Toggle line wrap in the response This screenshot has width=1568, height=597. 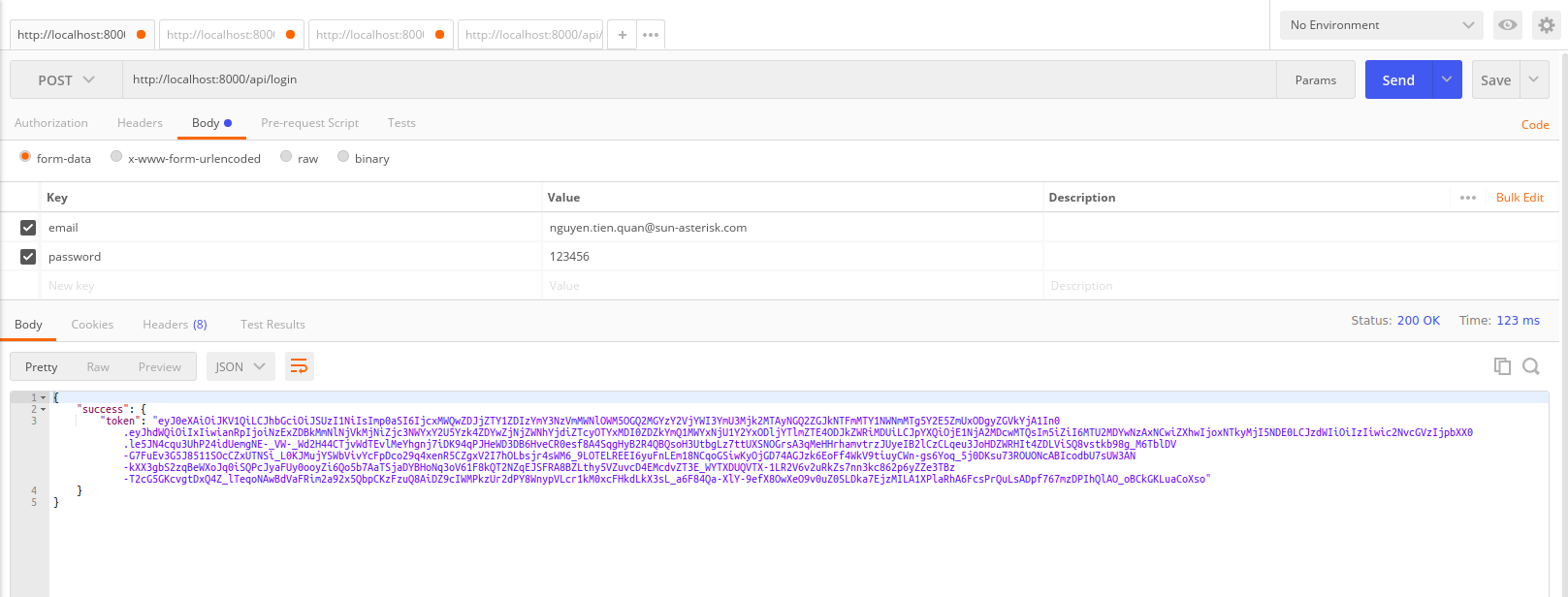[299, 366]
